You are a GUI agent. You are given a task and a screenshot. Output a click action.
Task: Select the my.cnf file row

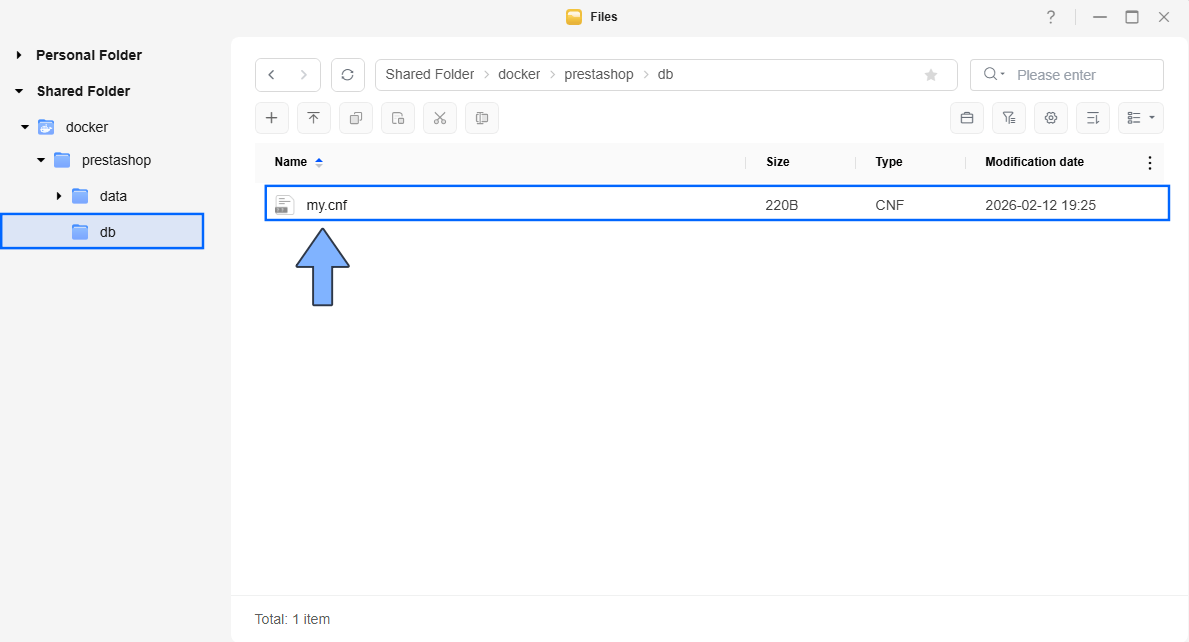pyautogui.click(x=716, y=205)
